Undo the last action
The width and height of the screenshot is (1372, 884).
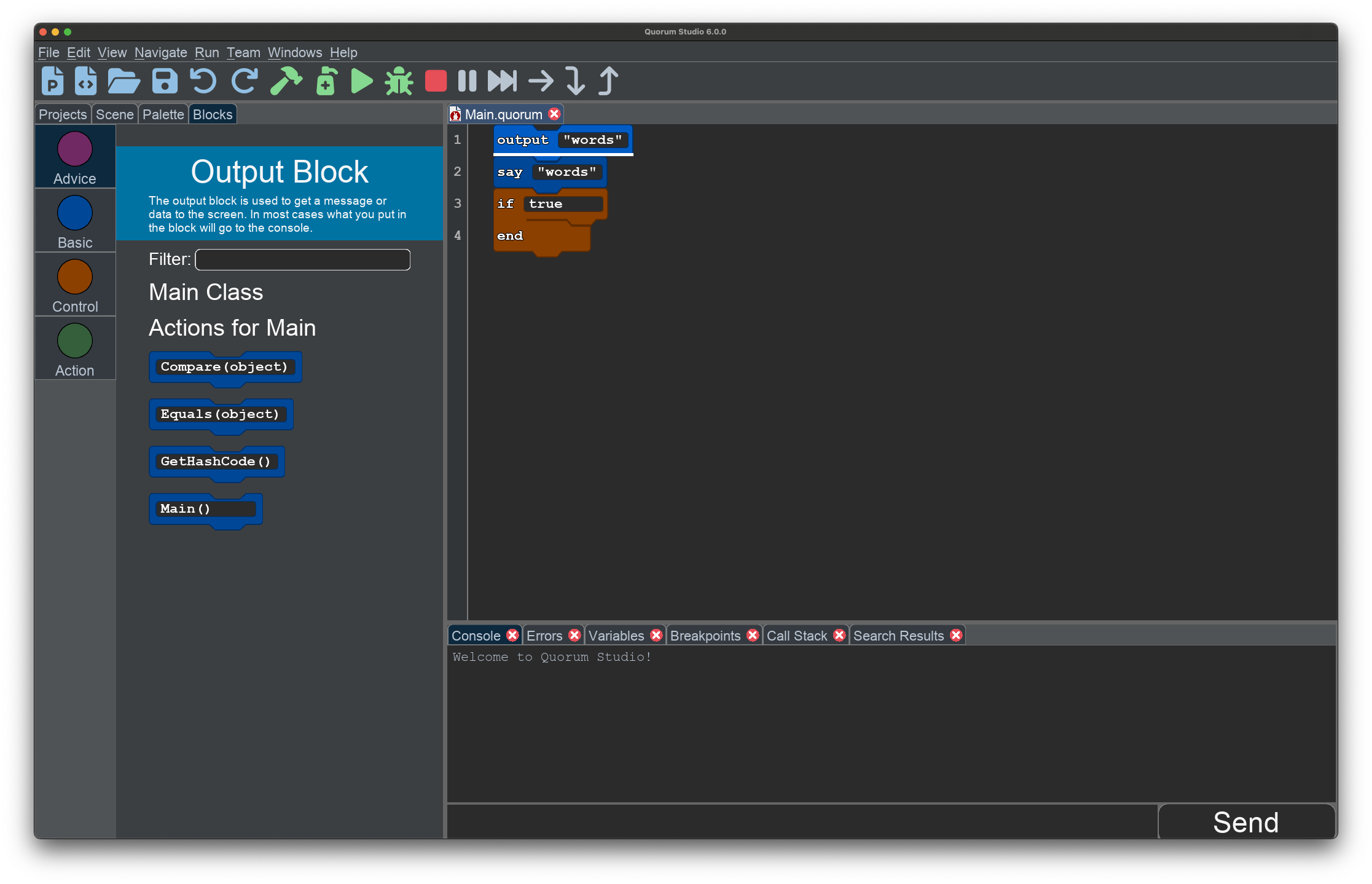tap(204, 81)
